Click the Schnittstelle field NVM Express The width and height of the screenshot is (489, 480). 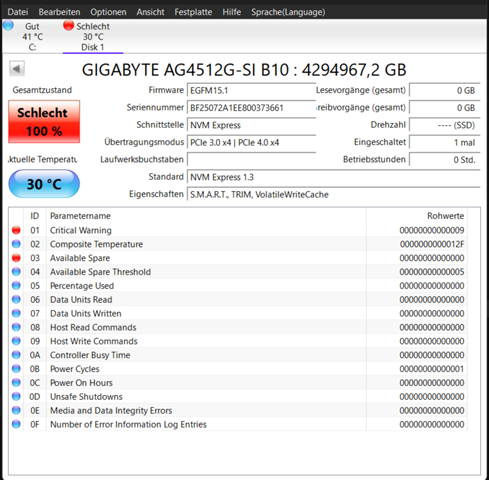click(x=251, y=125)
